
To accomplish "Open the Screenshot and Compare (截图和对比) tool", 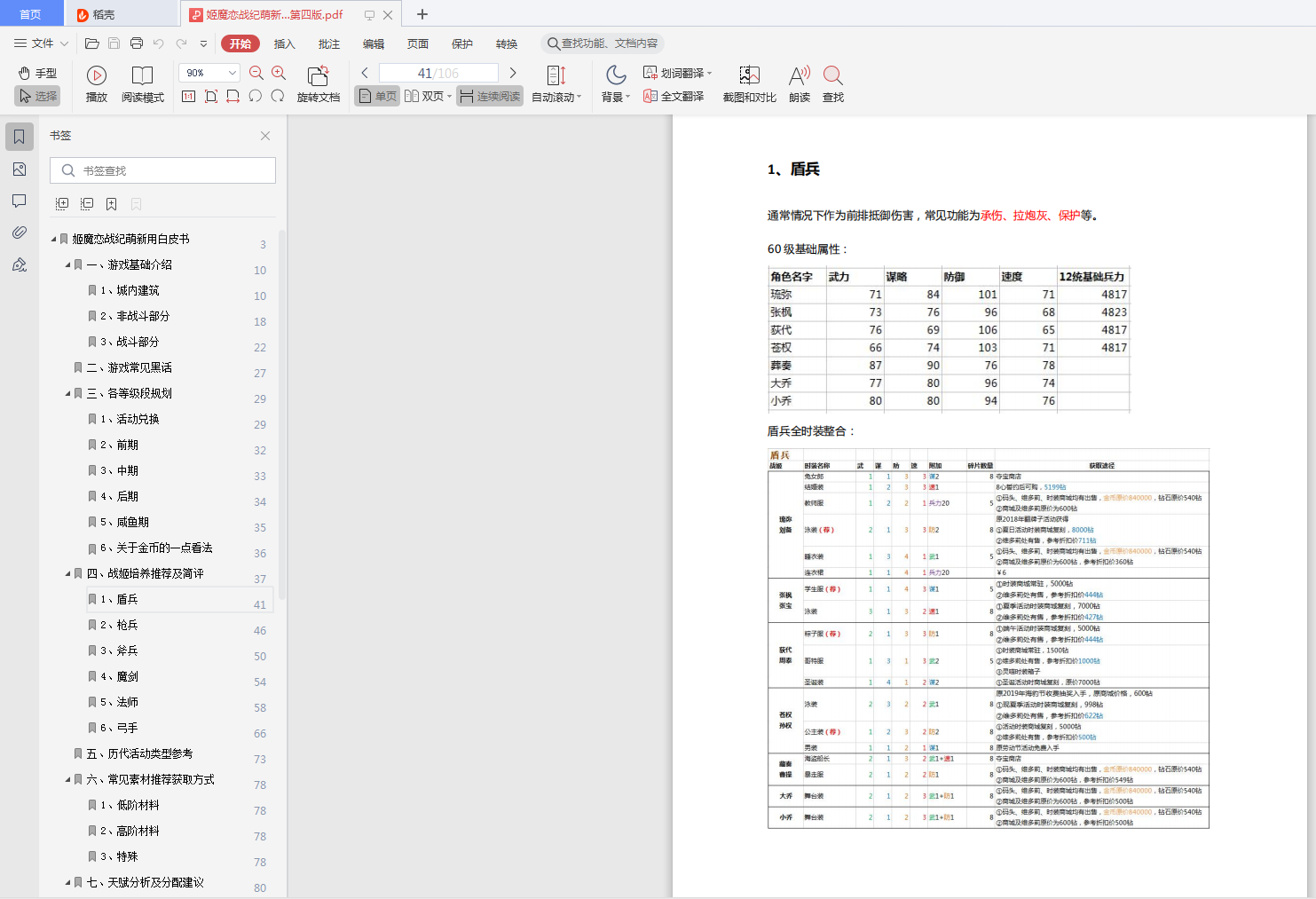I will click(x=750, y=76).
